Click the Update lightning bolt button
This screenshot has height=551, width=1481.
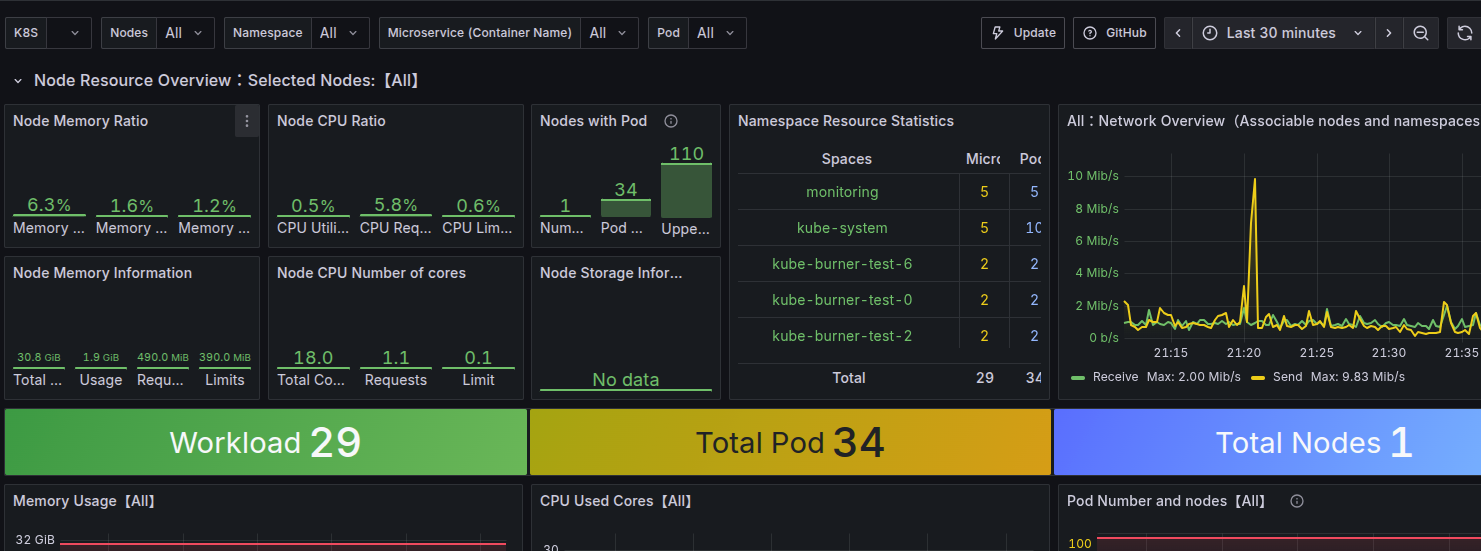(x=1022, y=33)
